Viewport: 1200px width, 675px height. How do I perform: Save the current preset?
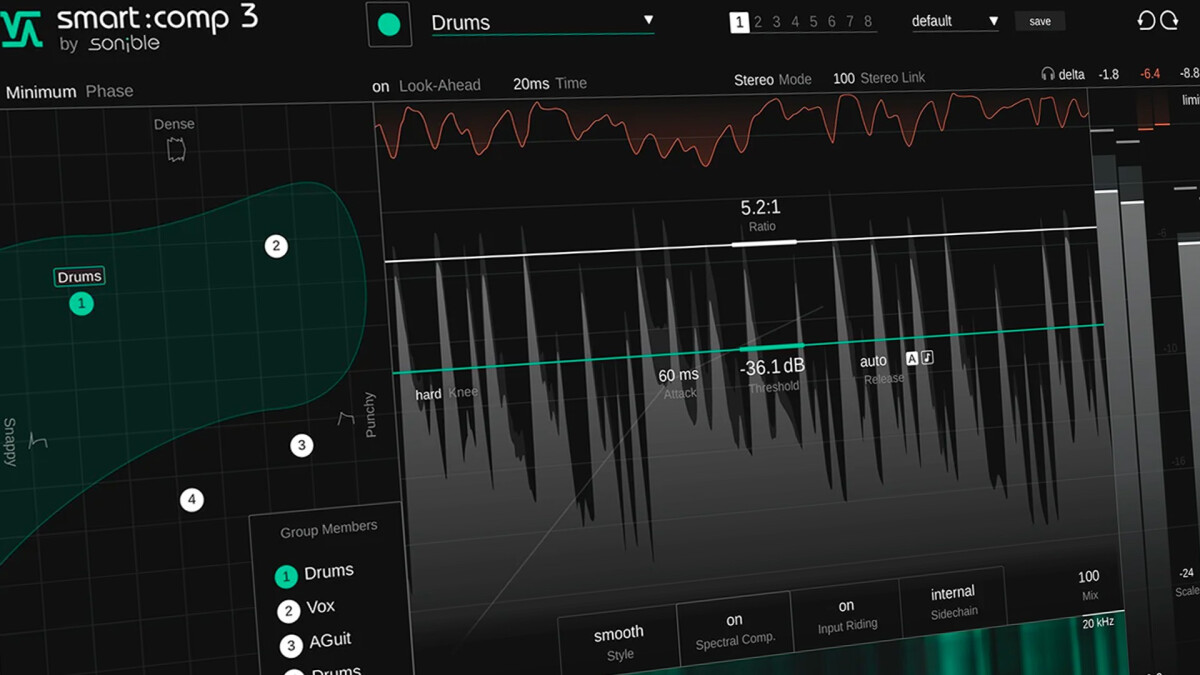[1040, 20]
